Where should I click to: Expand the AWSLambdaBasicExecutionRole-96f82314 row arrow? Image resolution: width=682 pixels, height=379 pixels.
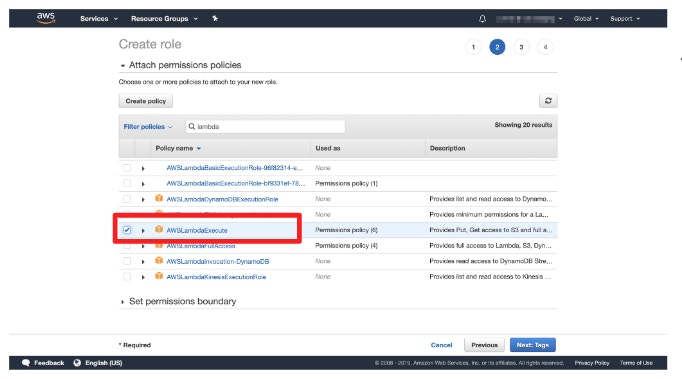[143, 168]
